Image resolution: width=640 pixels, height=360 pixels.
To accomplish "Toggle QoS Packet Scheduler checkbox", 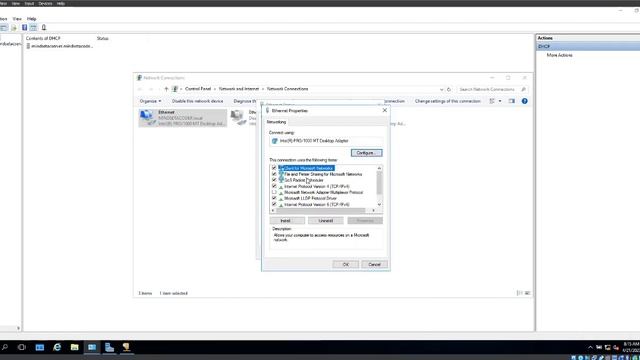I will 274,180.
